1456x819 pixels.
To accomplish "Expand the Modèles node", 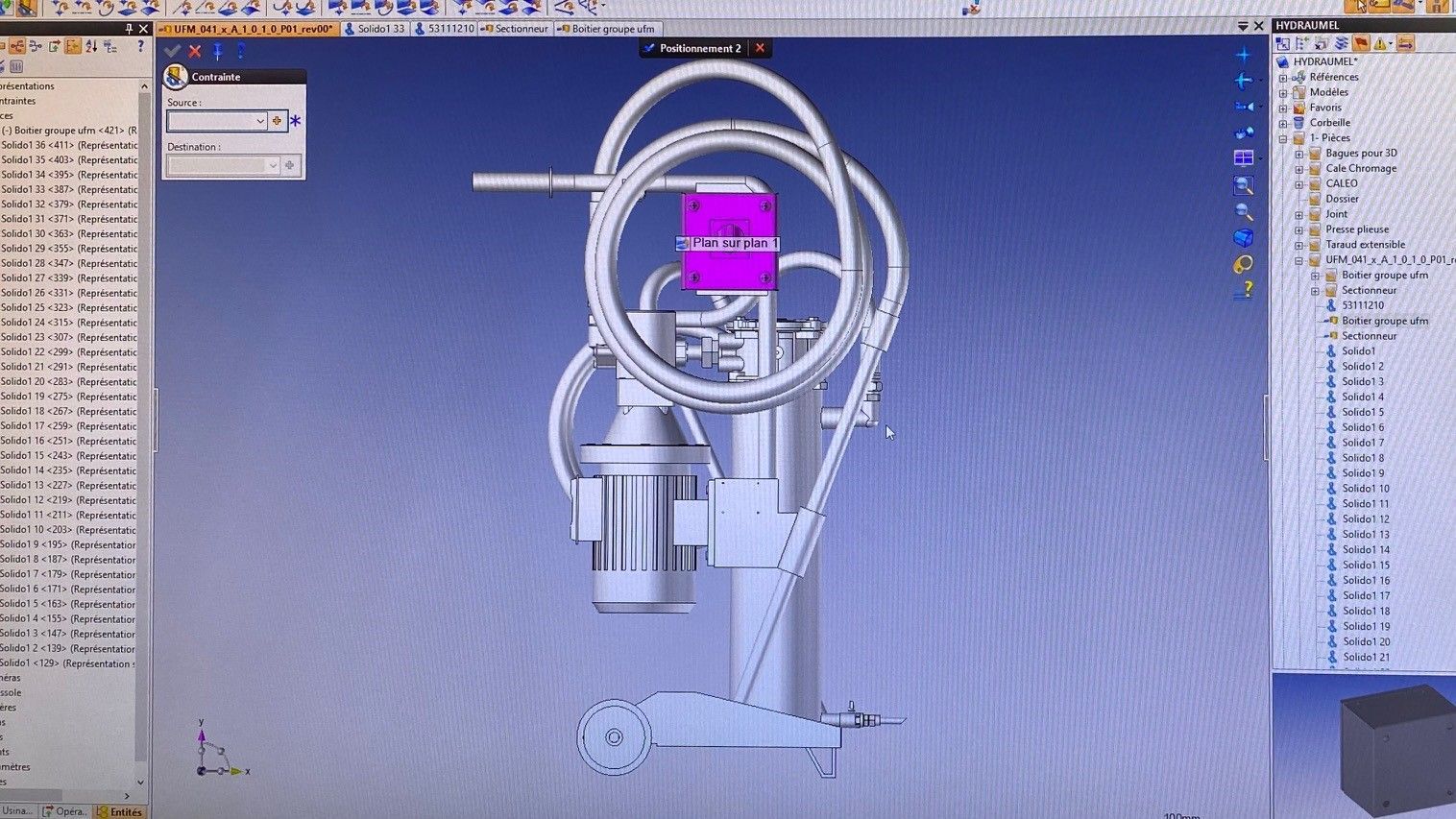I will point(1283,93).
